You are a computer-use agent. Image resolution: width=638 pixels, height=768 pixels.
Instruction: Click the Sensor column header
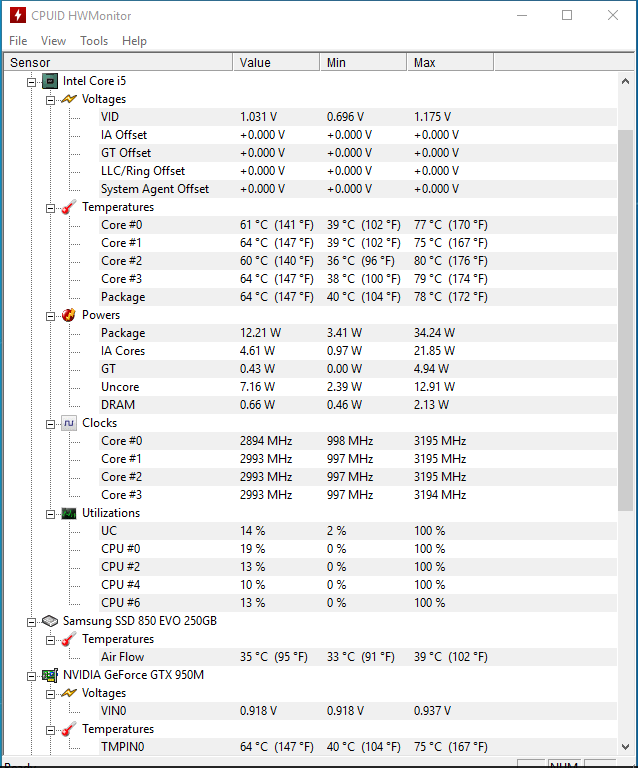(x=118, y=63)
